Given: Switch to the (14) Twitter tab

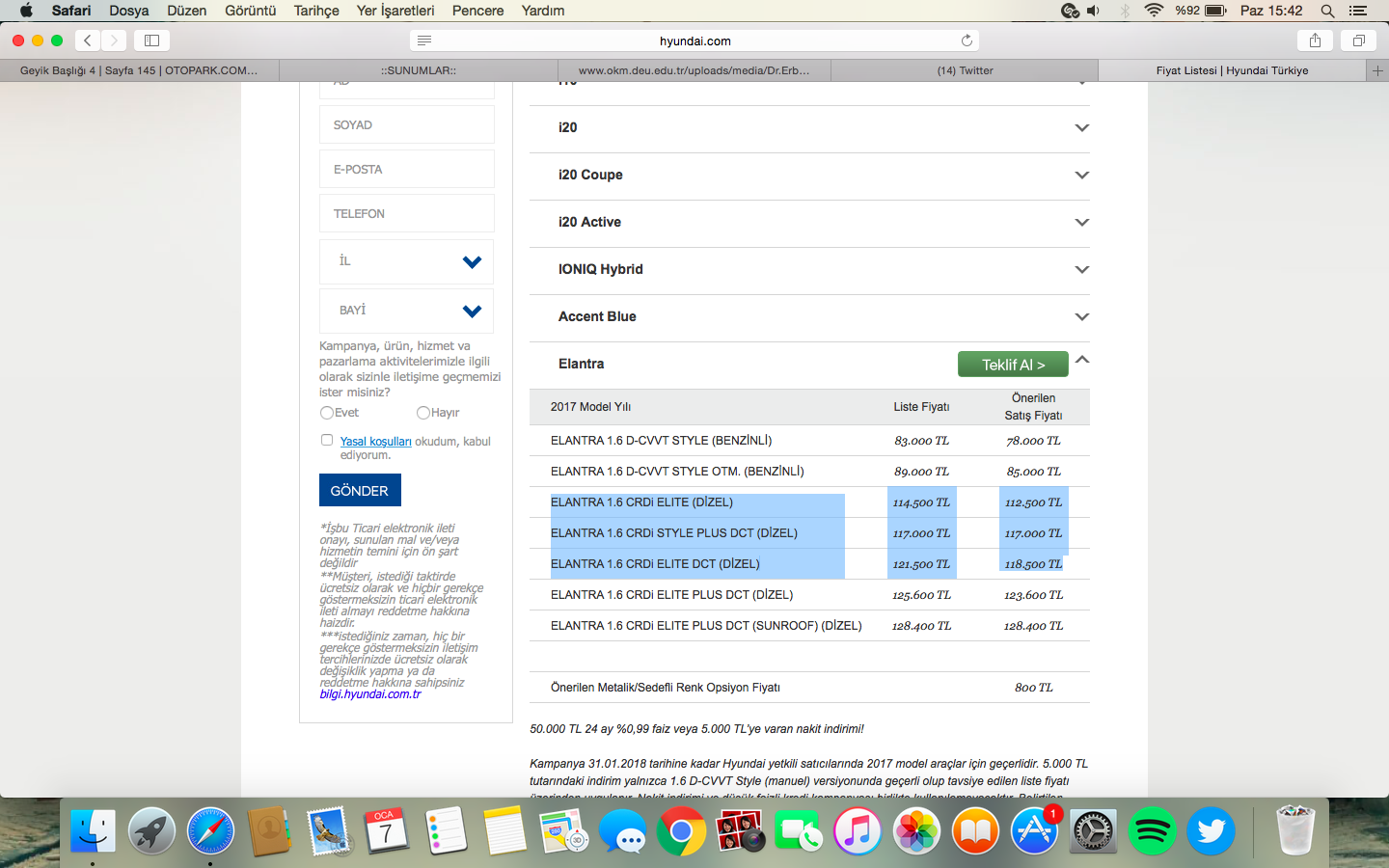Looking at the screenshot, I should click(x=965, y=70).
